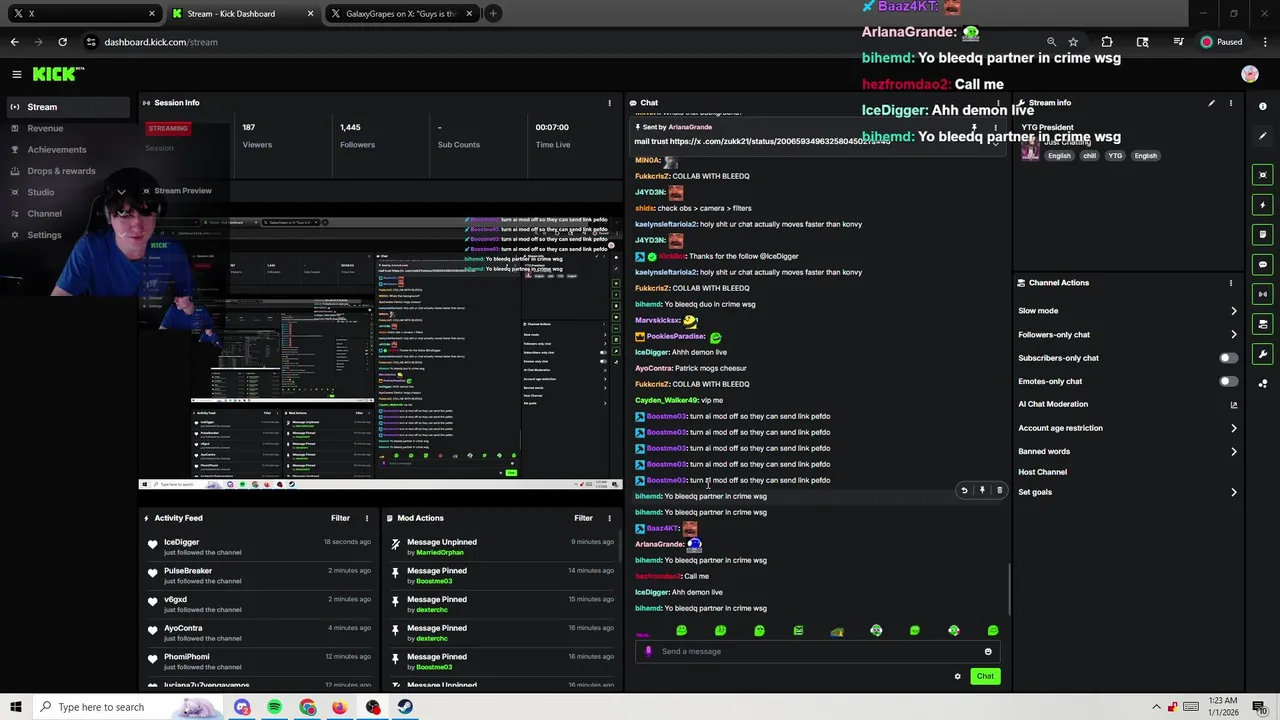
Task: Open browser extensions puzzle icon
Action: 1107,42
